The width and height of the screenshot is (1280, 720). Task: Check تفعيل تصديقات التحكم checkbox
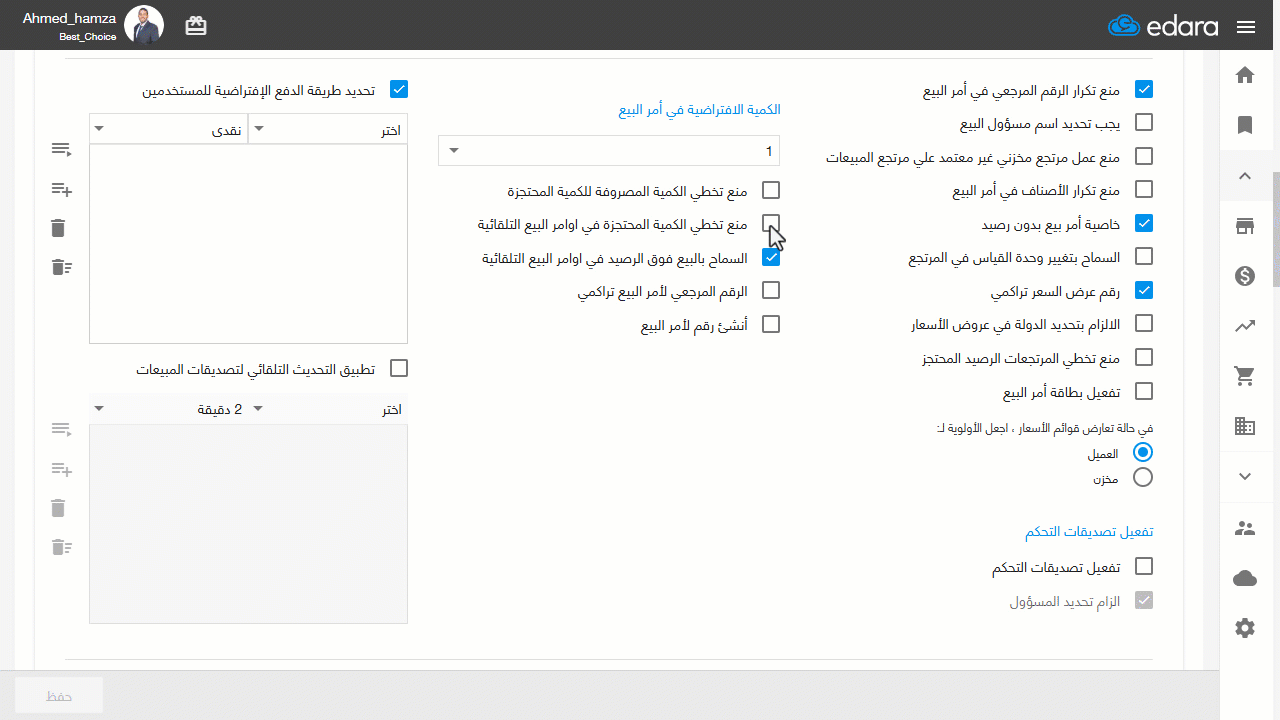click(x=1144, y=566)
